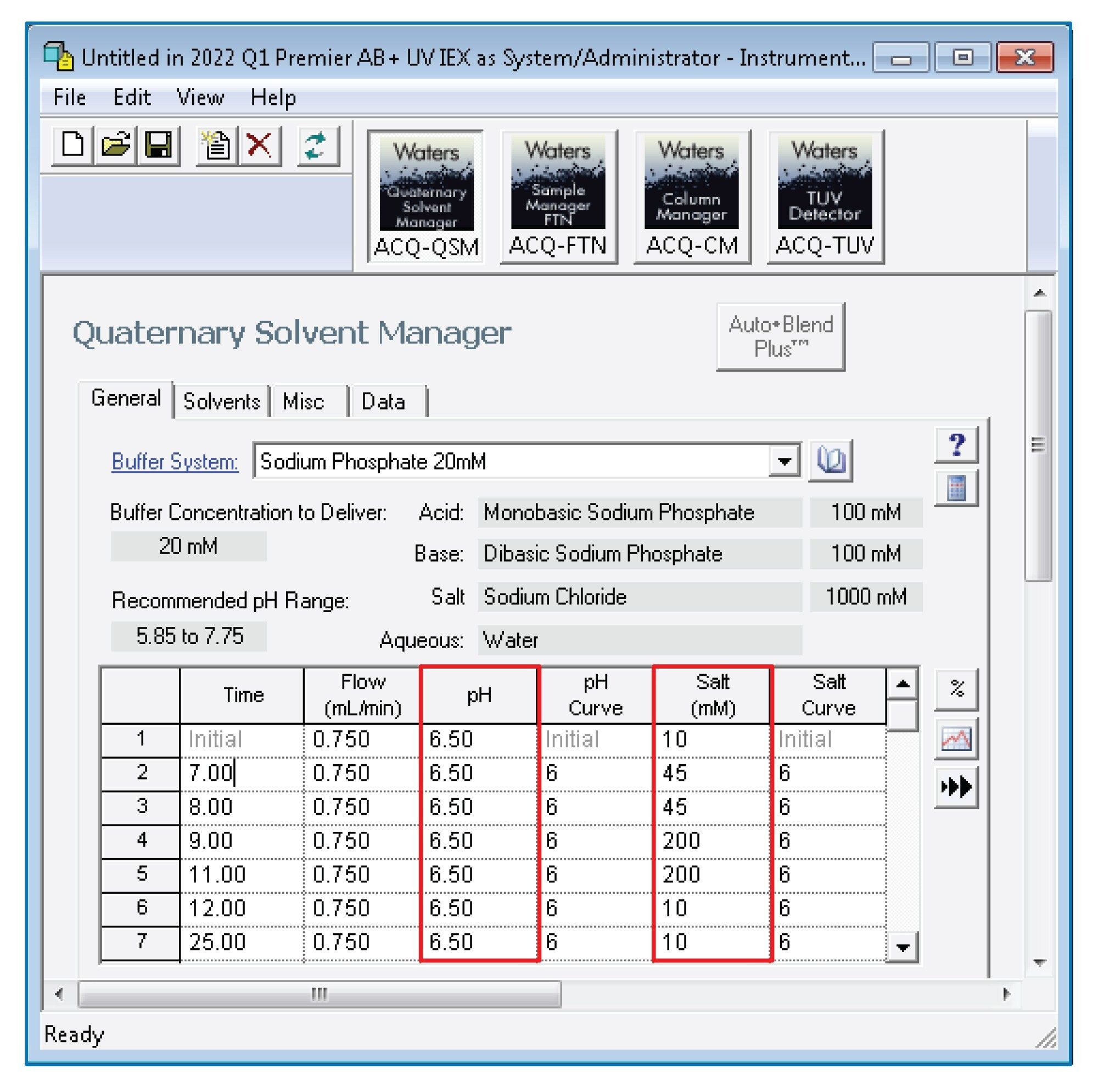Viewport: 1098px width, 1092px height.
Task: Click the Dibasic Sodium Phosphate base field
Action: (640, 553)
